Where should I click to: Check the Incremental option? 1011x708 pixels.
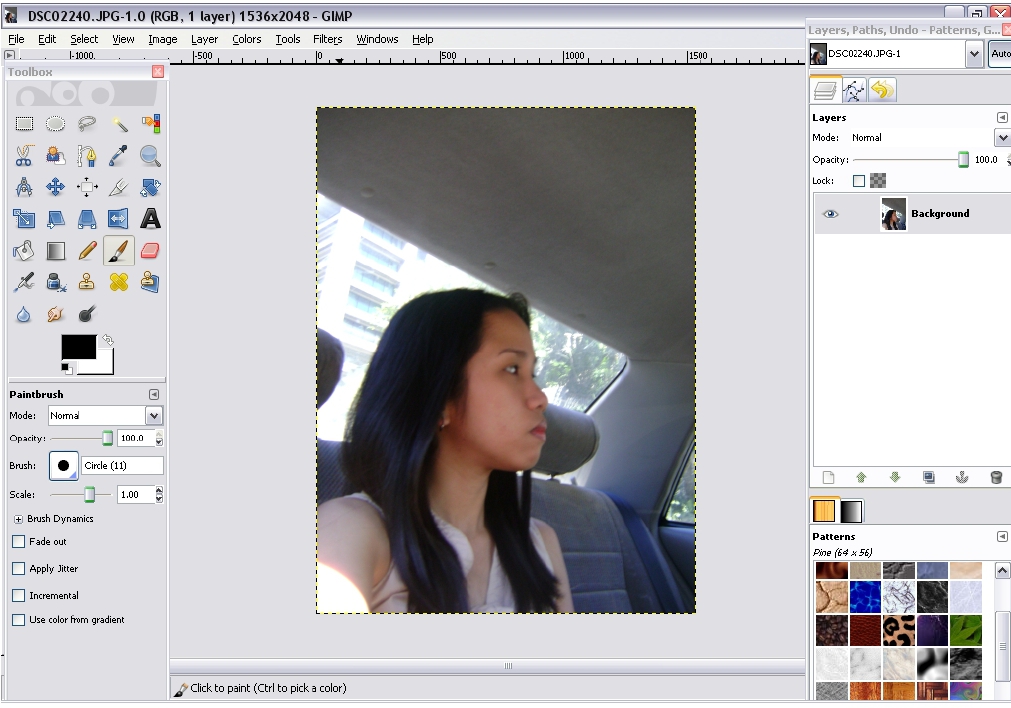point(19,596)
